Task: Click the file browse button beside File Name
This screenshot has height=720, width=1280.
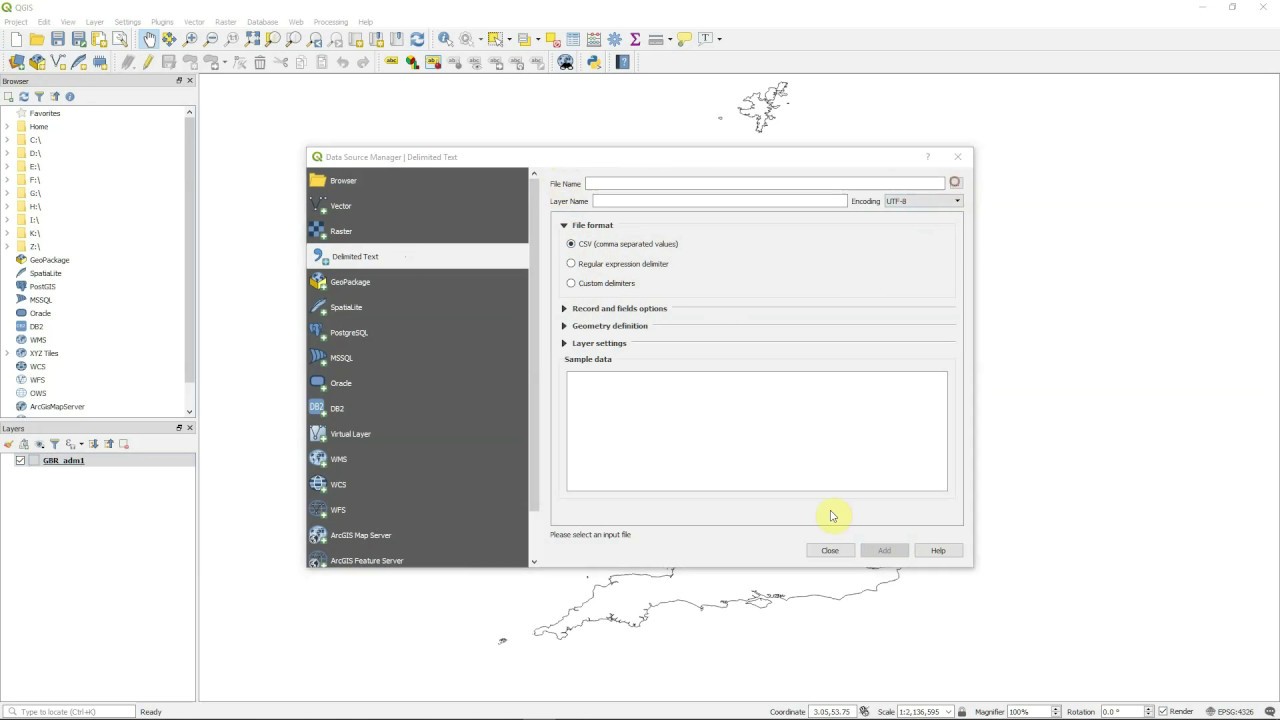Action: pos(955,183)
